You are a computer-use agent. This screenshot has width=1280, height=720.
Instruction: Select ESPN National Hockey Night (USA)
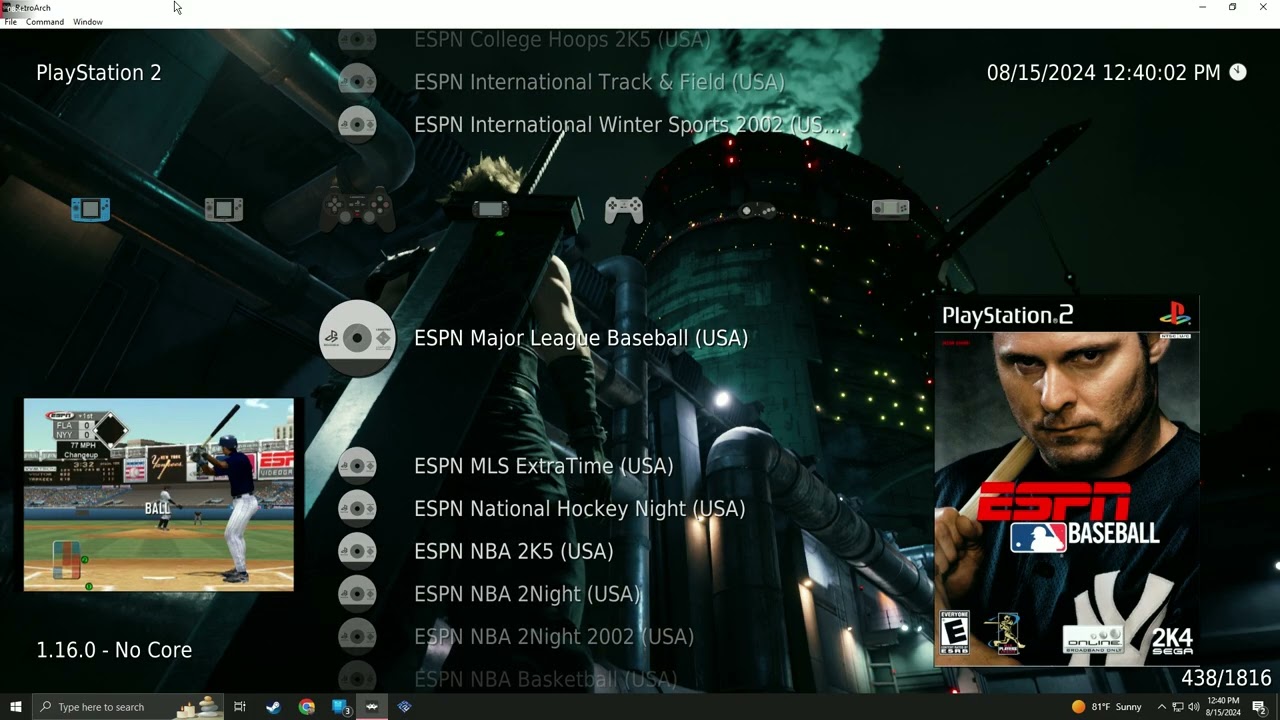click(580, 509)
